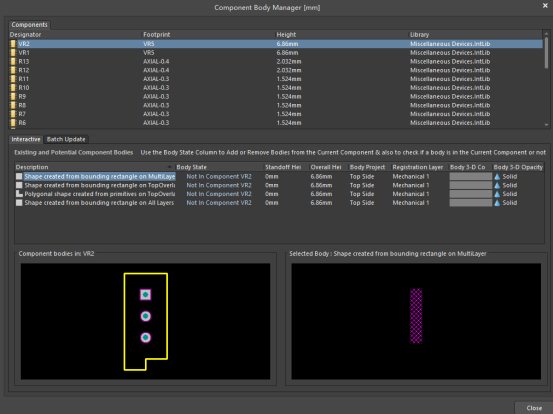
Task: Toggle the MultiLayer bounding rectangle shape checkbox
Action: point(19,176)
